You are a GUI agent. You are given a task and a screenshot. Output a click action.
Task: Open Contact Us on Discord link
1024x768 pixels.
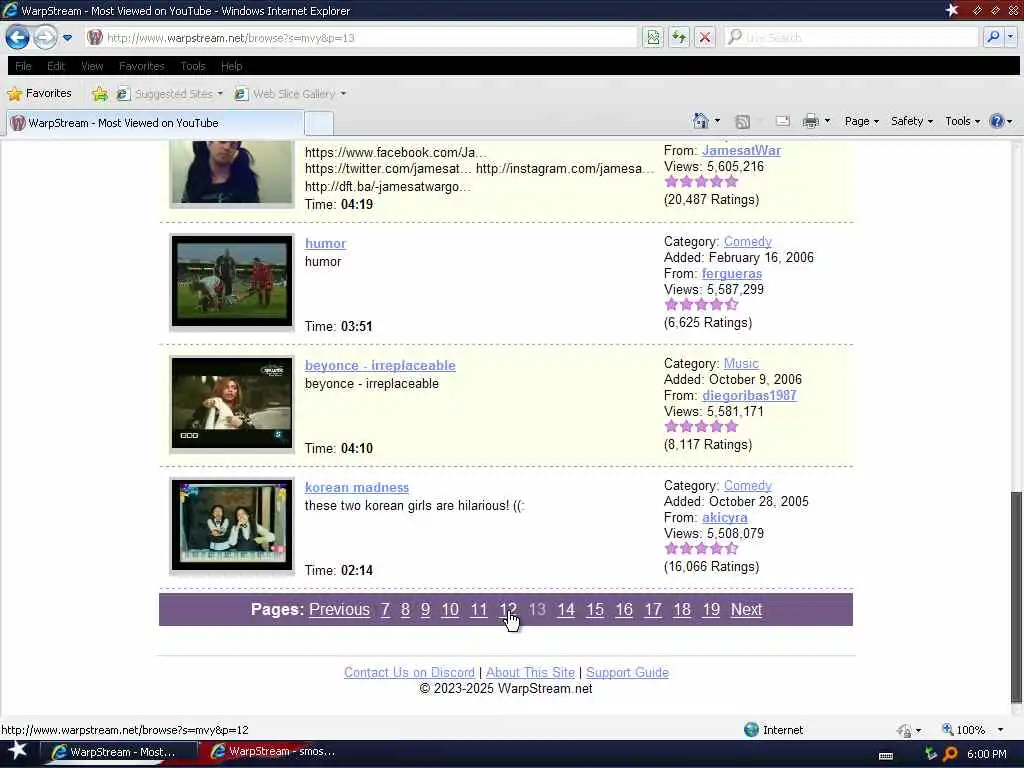(x=409, y=673)
